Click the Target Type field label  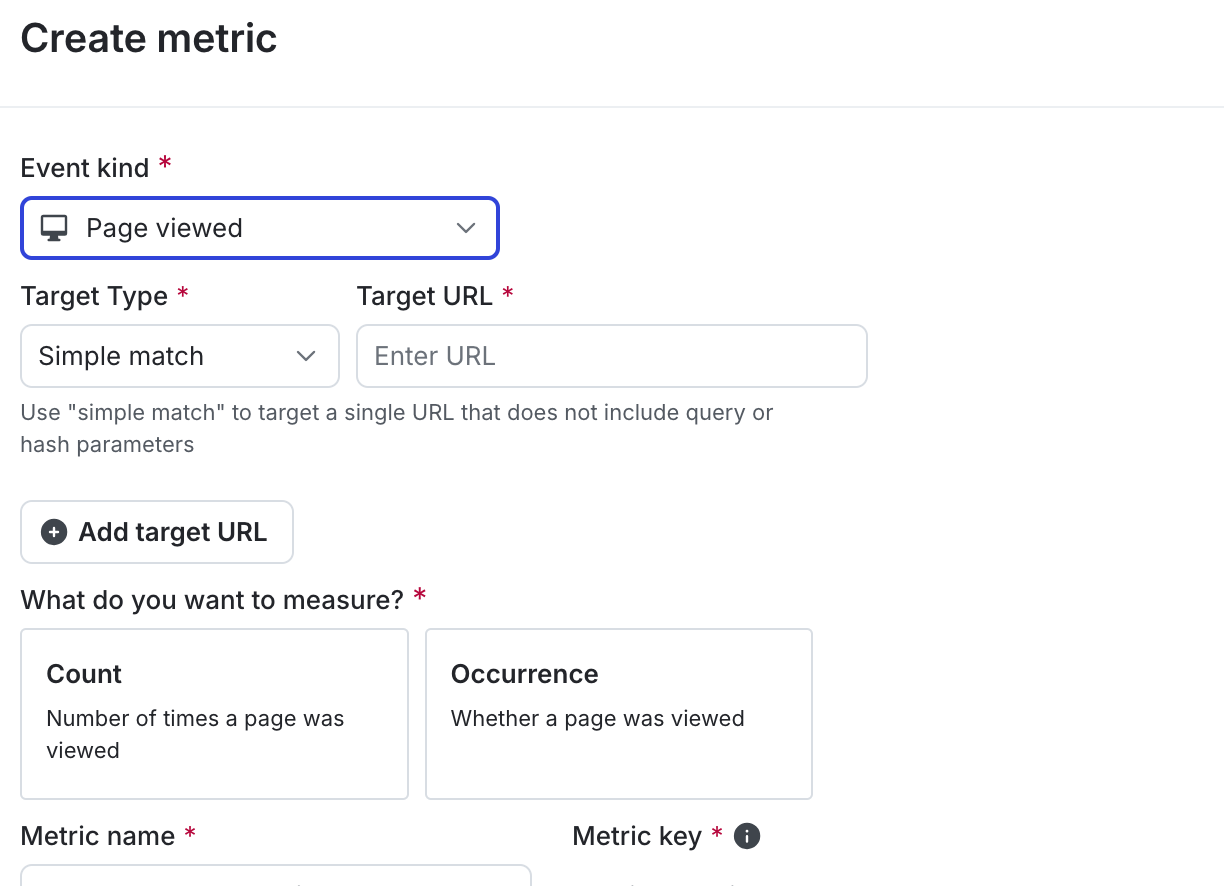coord(93,296)
